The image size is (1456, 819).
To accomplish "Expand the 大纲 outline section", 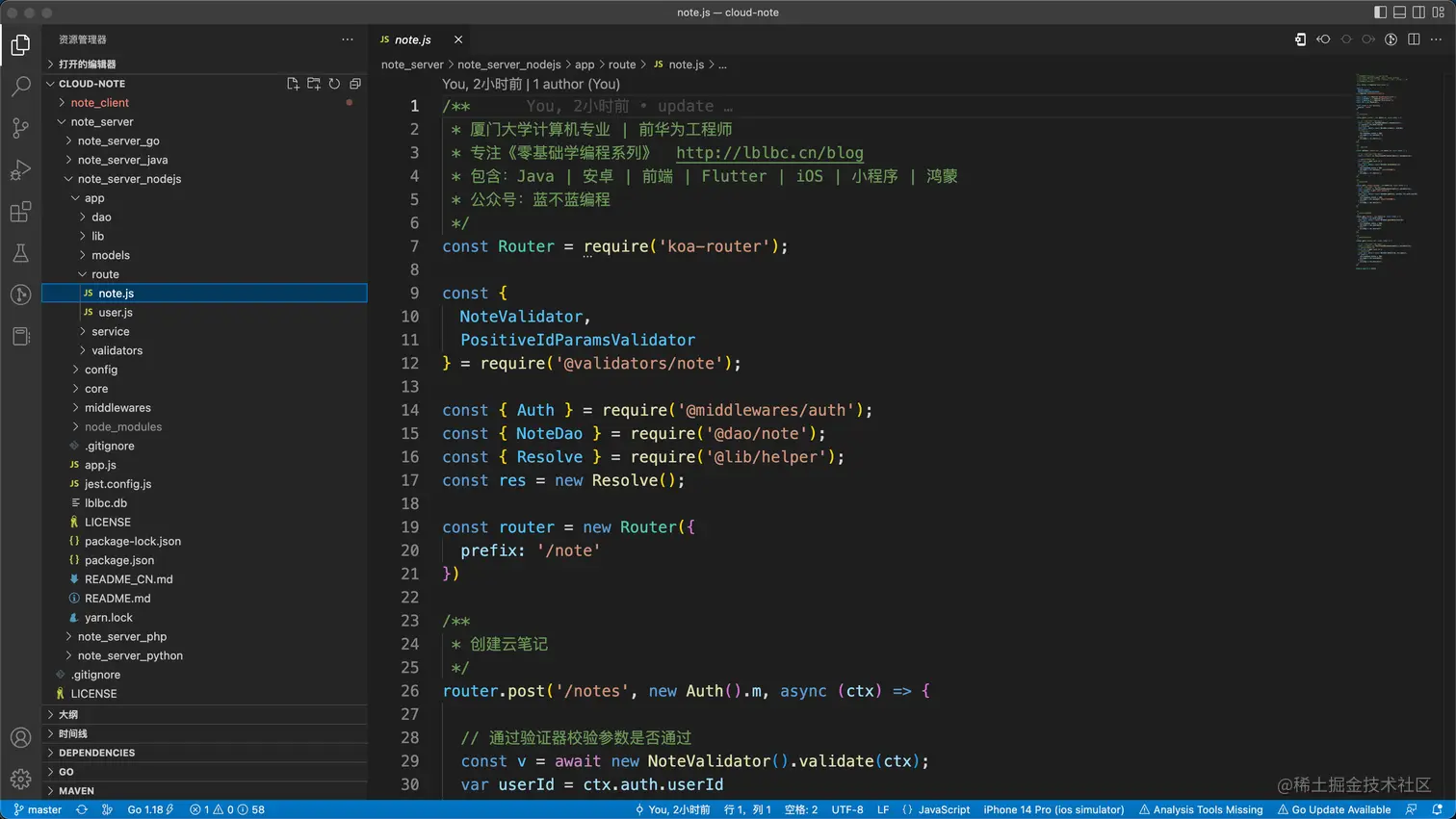I will (204, 715).
